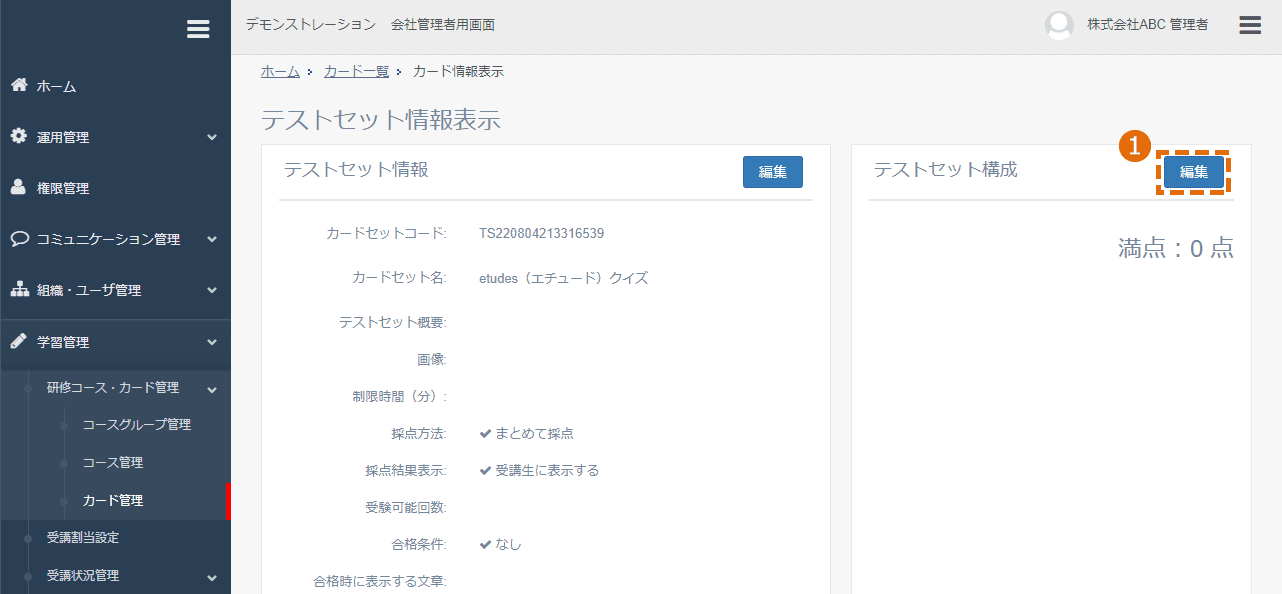Open top-right hamburger menu

click(1250, 25)
